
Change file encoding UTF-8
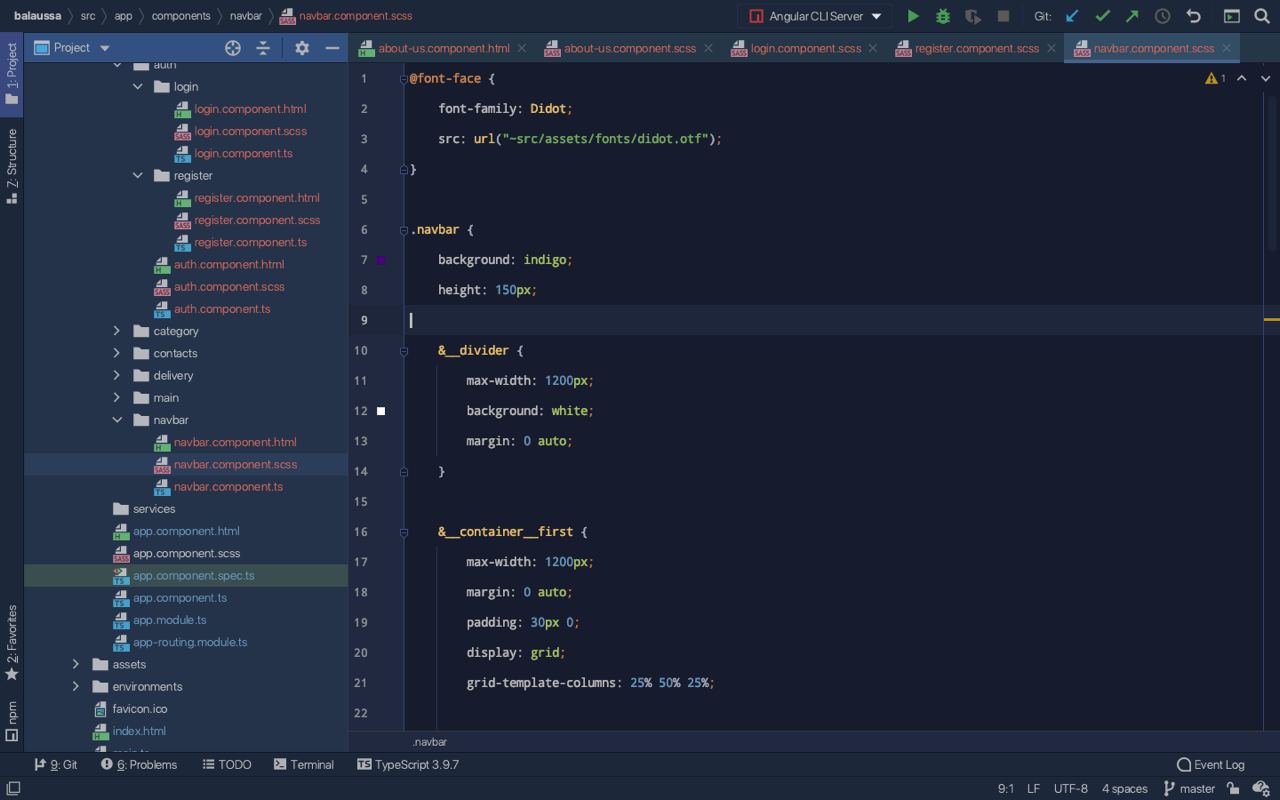coord(1071,789)
